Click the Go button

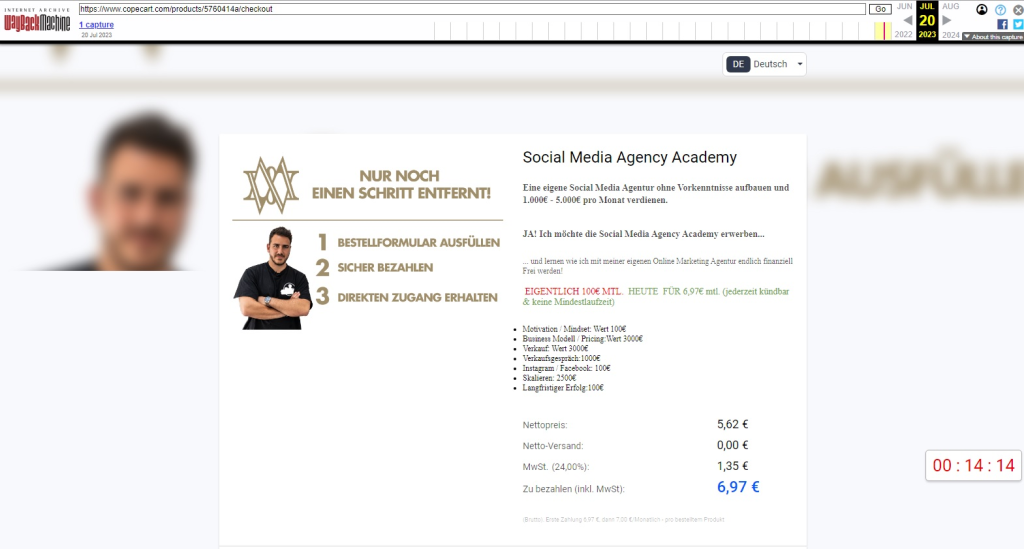[x=880, y=9]
